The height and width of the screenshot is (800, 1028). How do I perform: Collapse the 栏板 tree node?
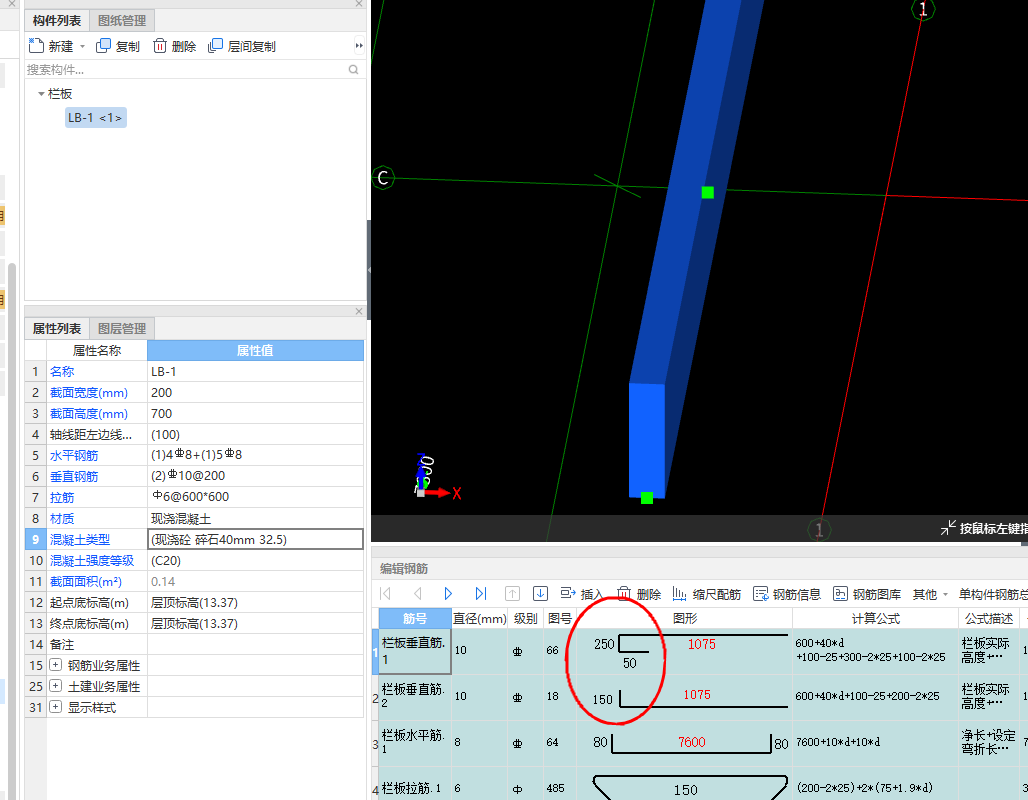click(41, 94)
